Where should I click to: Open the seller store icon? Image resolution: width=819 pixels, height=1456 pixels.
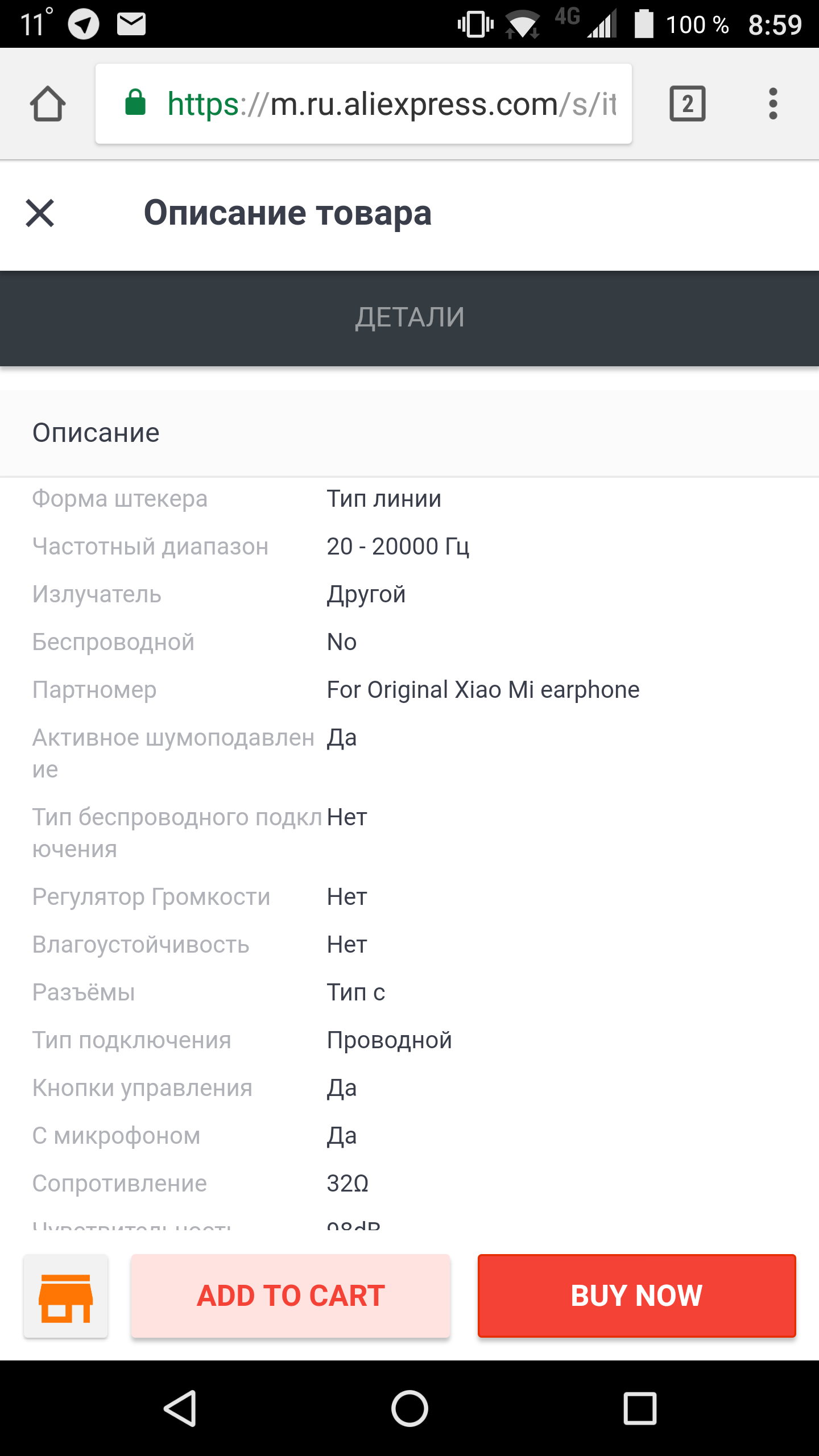coord(65,1296)
